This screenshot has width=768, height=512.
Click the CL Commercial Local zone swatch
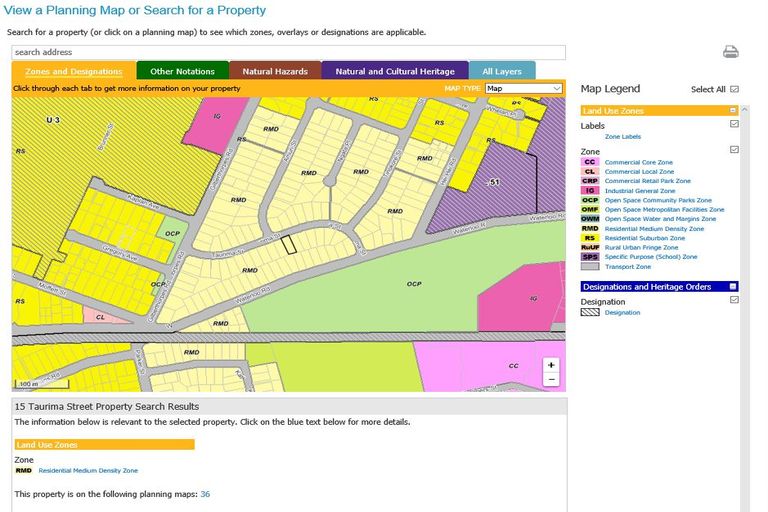(x=590, y=171)
